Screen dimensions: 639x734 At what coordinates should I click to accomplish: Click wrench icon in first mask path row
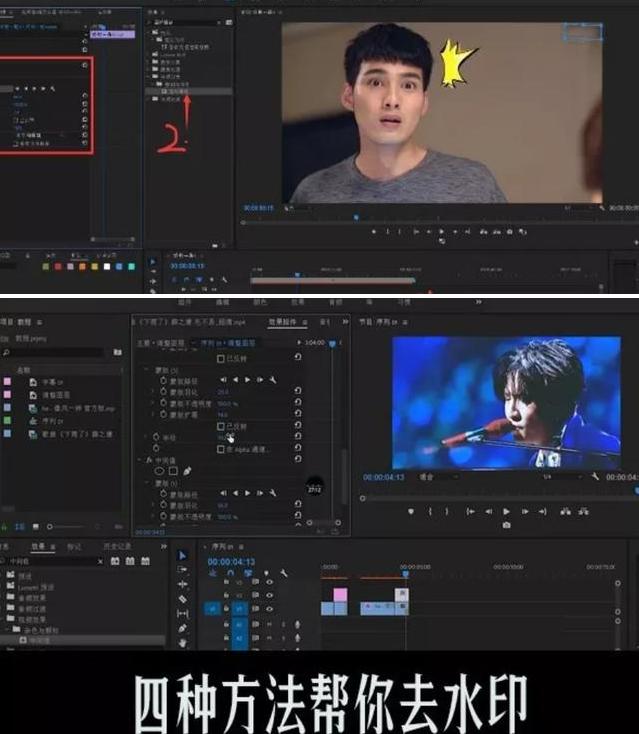tap(273, 380)
